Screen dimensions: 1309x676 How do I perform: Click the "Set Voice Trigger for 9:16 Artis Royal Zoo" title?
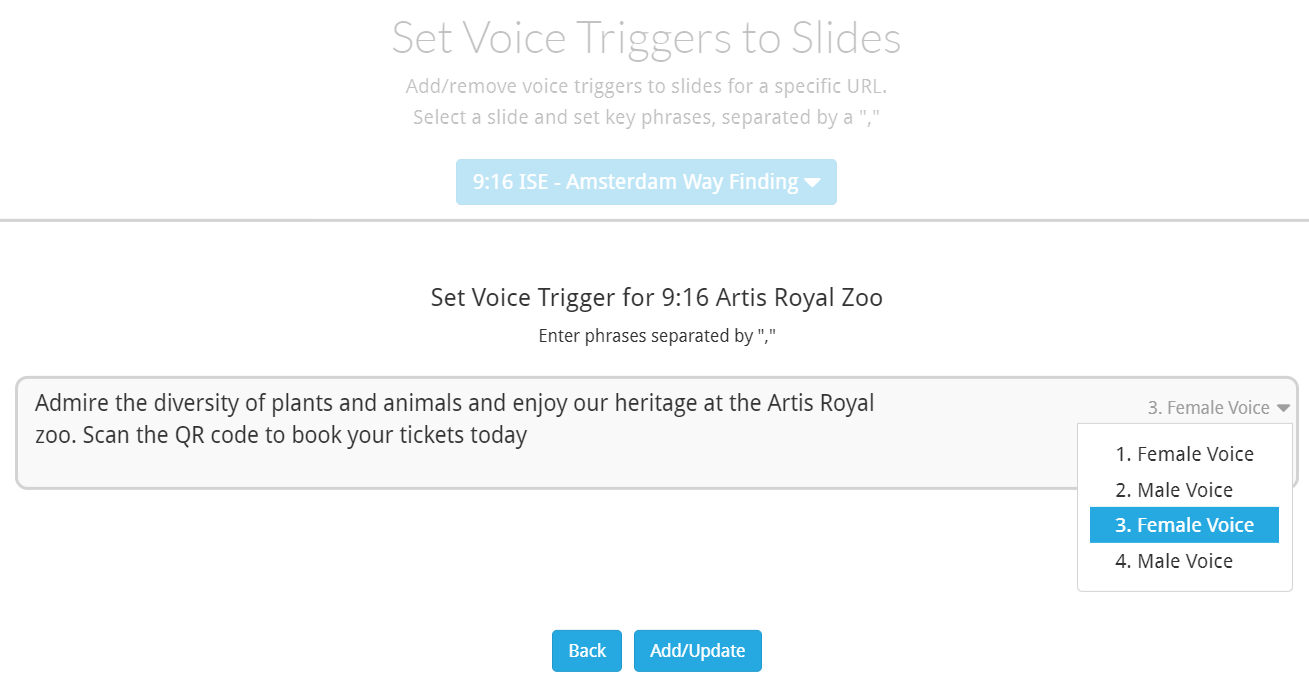pyautogui.click(x=656, y=298)
